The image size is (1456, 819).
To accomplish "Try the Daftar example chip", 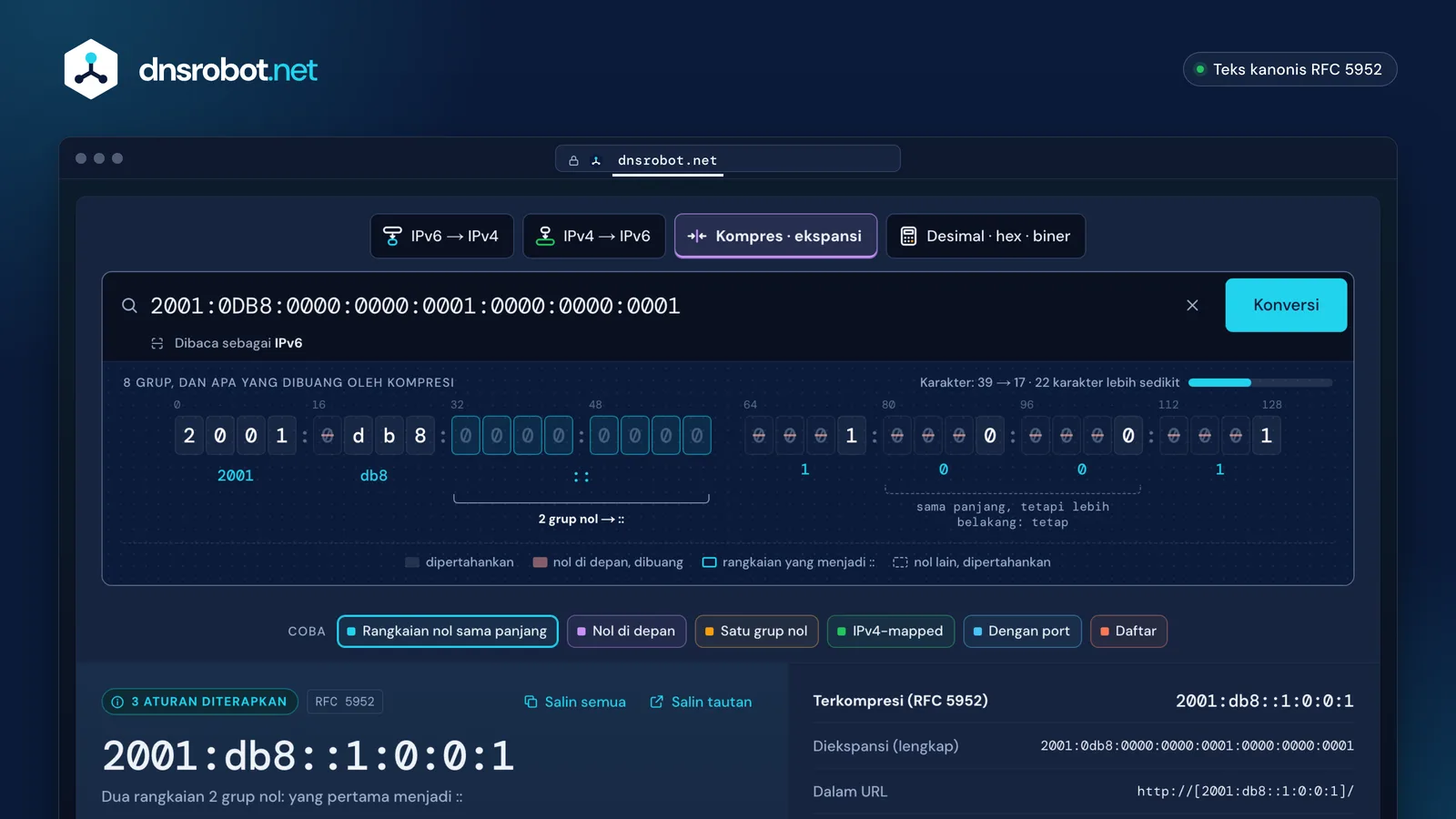I will pyautogui.click(x=1128, y=632).
